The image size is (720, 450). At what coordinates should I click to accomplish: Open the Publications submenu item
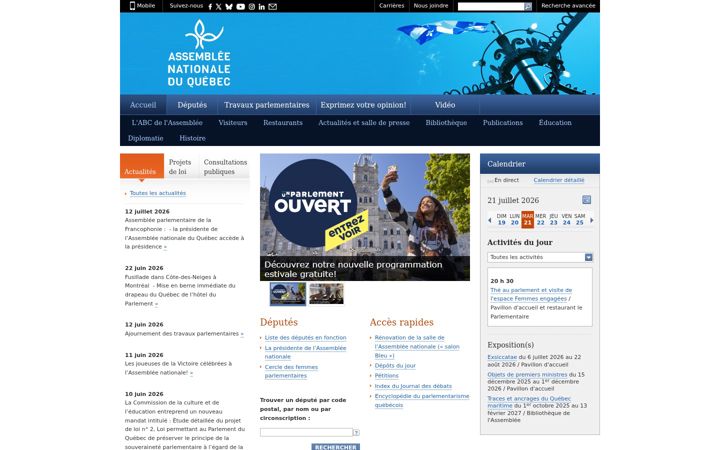click(503, 123)
